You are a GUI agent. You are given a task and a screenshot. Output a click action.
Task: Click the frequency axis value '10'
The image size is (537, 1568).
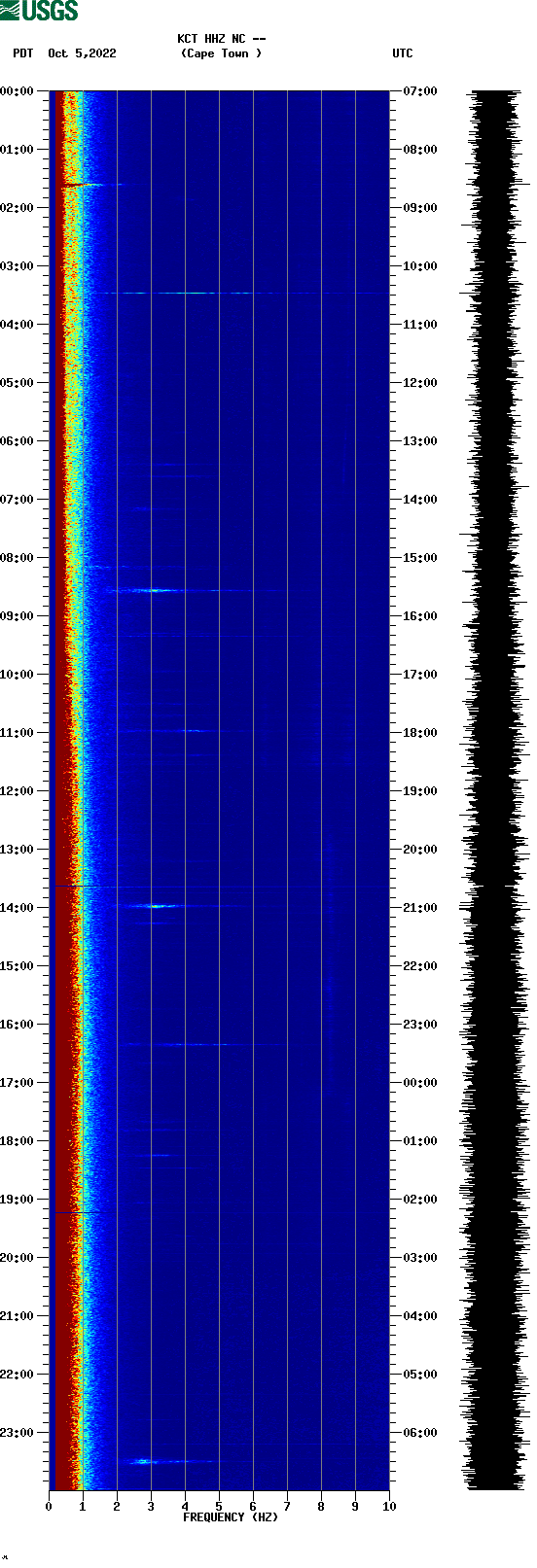(389, 1507)
